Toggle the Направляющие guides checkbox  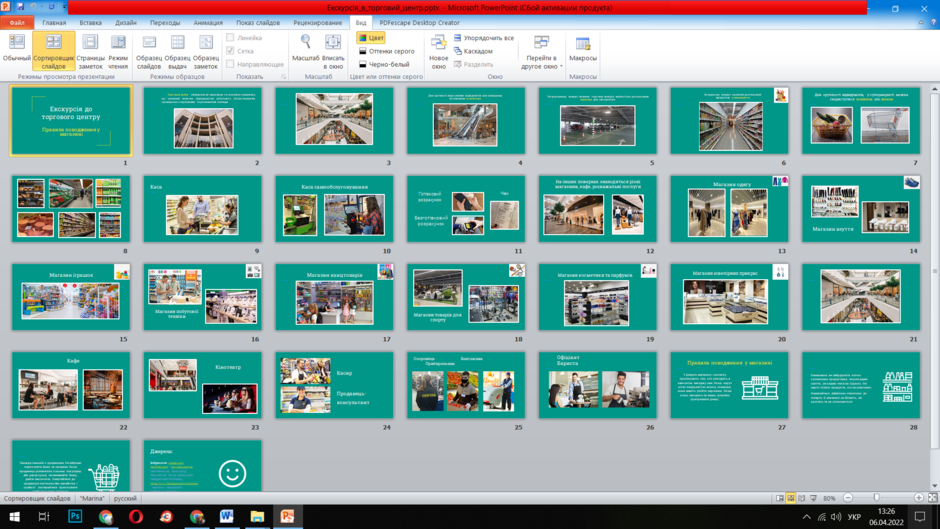coord(230,64)
